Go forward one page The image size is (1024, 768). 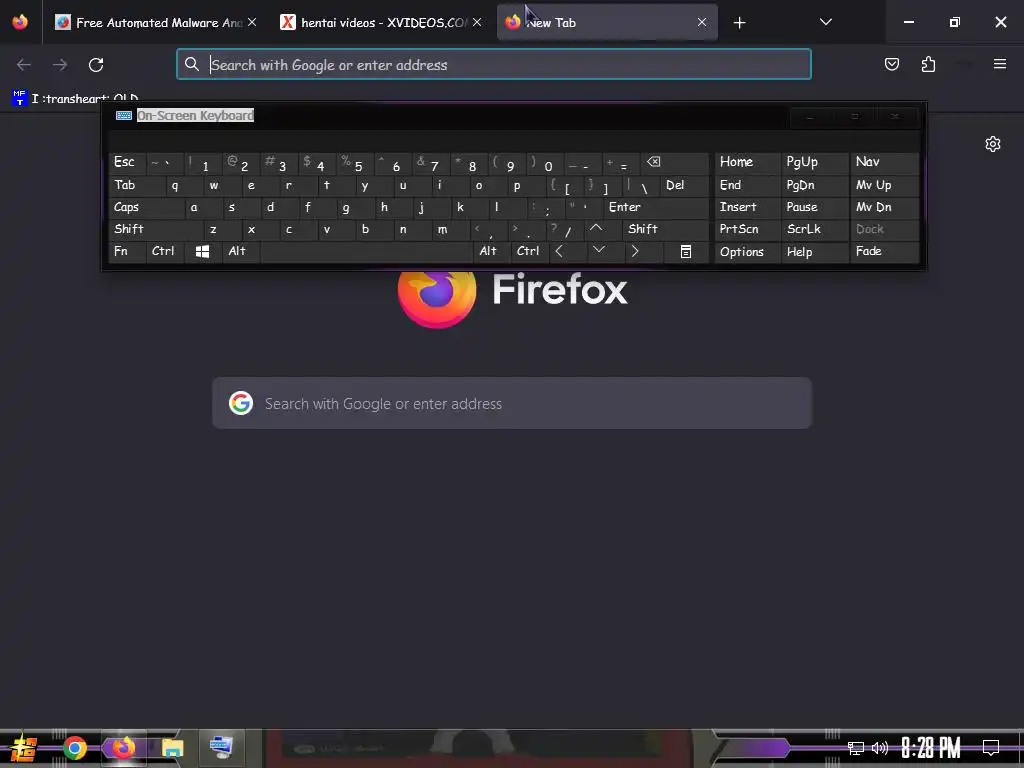(60, 65)
